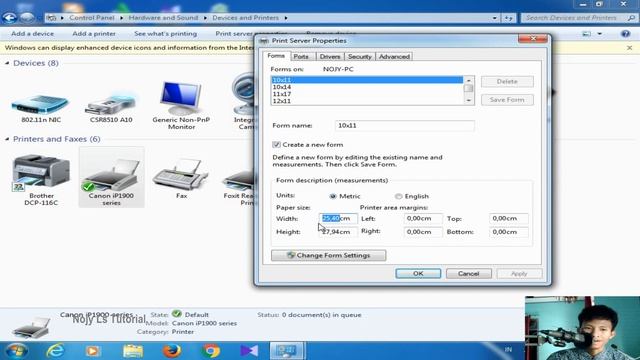Click the Form name input field

pyautogui.click(x=404, y=126)
